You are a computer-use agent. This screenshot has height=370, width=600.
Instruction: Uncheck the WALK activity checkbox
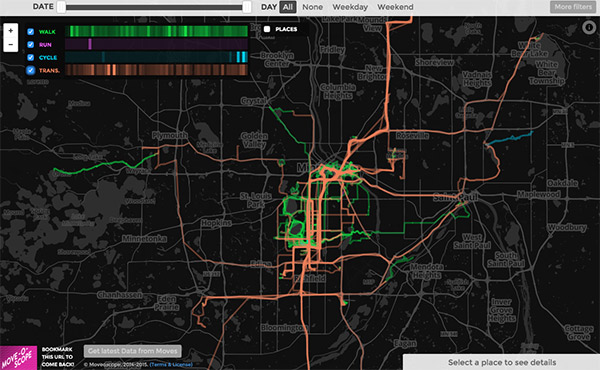click(31, 32)
